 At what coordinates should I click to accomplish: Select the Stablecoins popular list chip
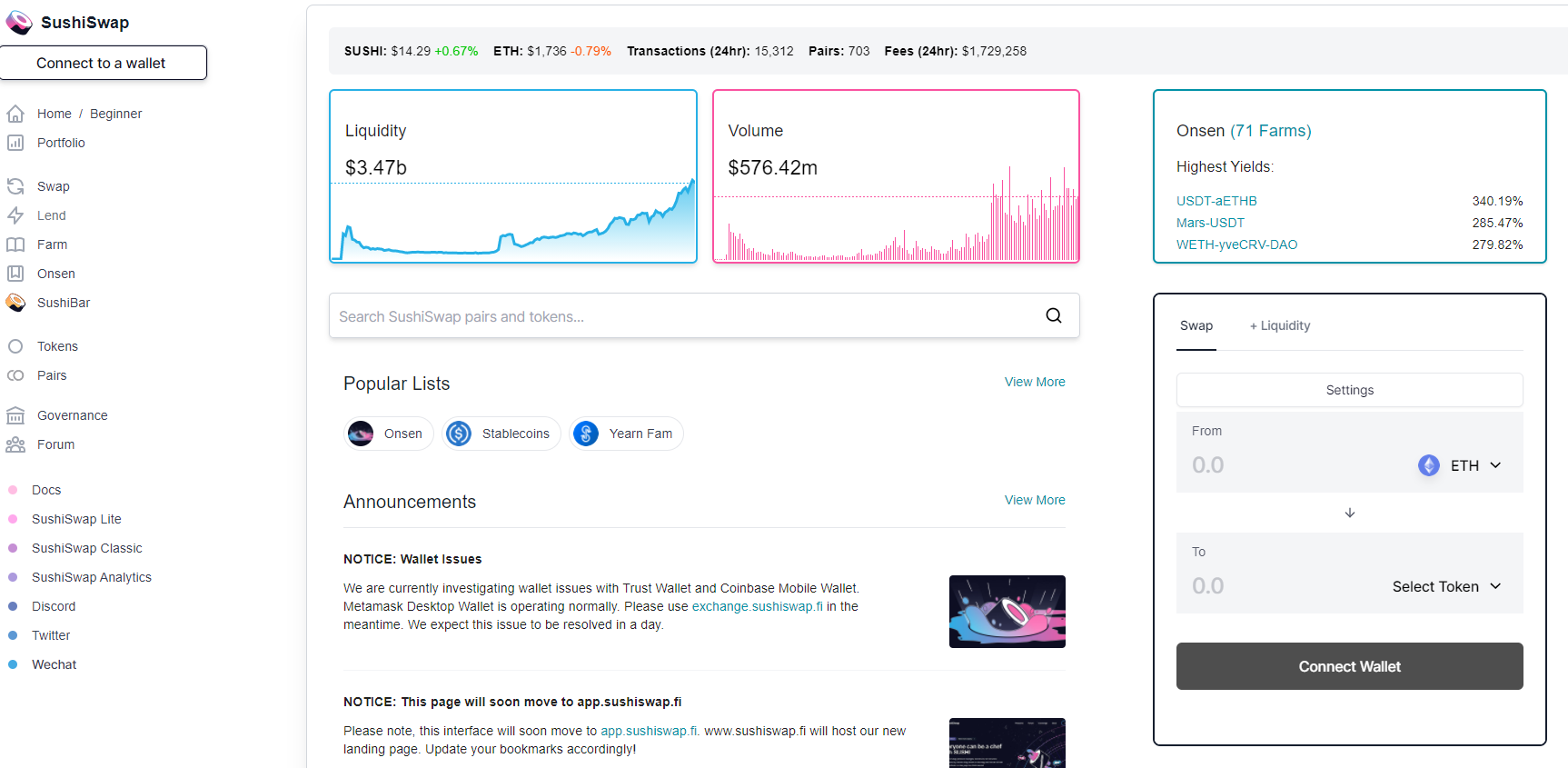tap(501, 434)
